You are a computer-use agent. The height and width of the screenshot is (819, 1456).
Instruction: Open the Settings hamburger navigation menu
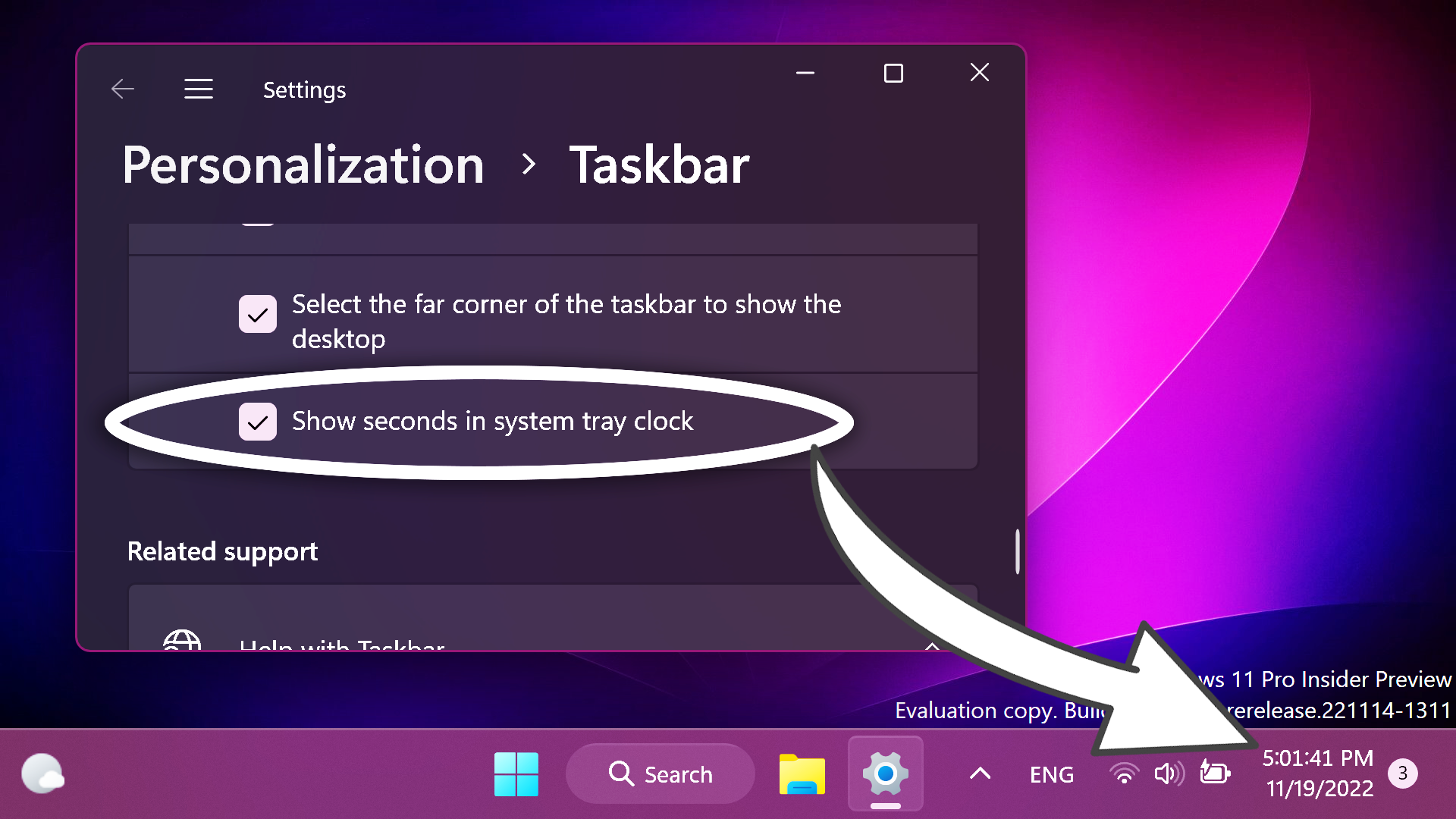pos(199,89)
